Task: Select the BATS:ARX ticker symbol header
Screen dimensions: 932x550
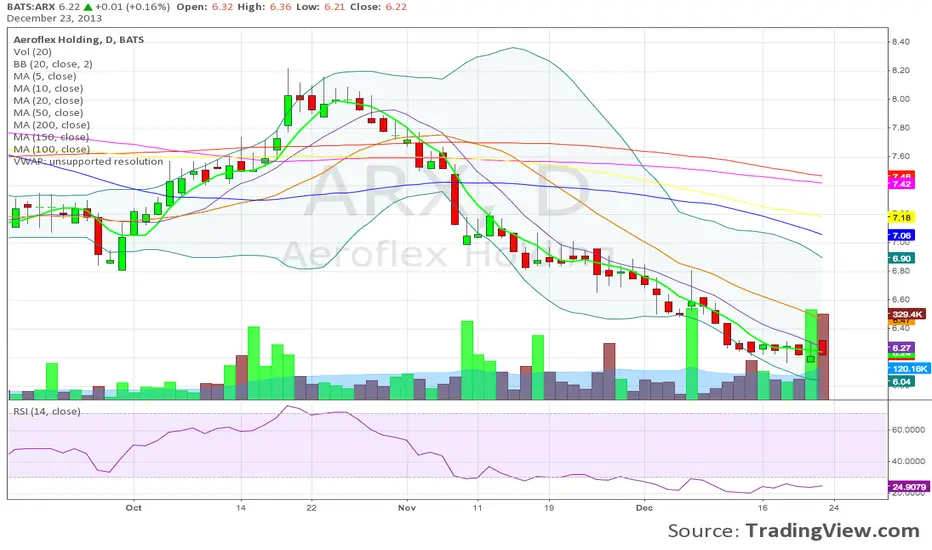Action: [31, 7]
